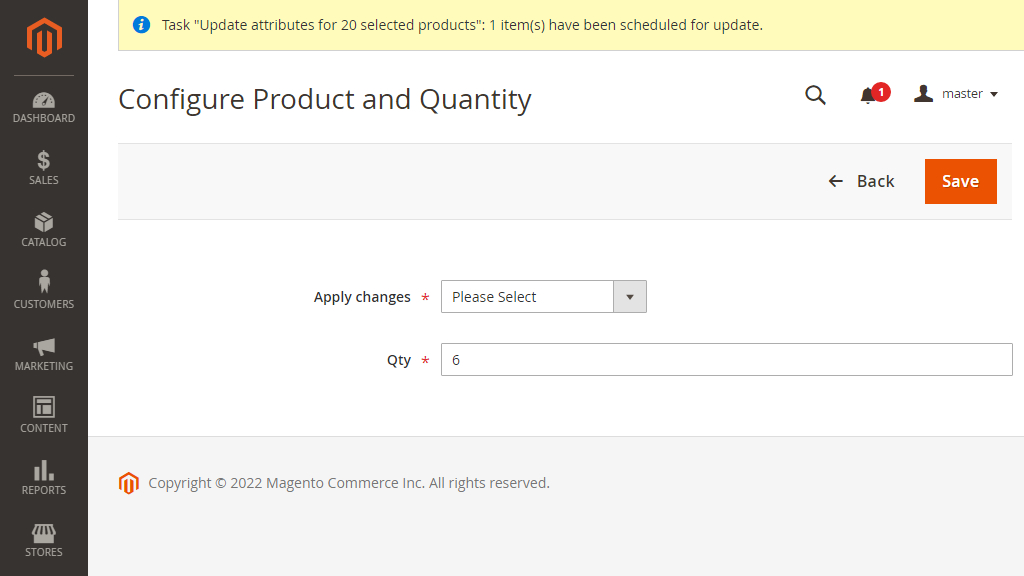Open the Catalog box icon
This screenshot has height=576, width=1024.
pyautogui.click(x=44, y=222)
